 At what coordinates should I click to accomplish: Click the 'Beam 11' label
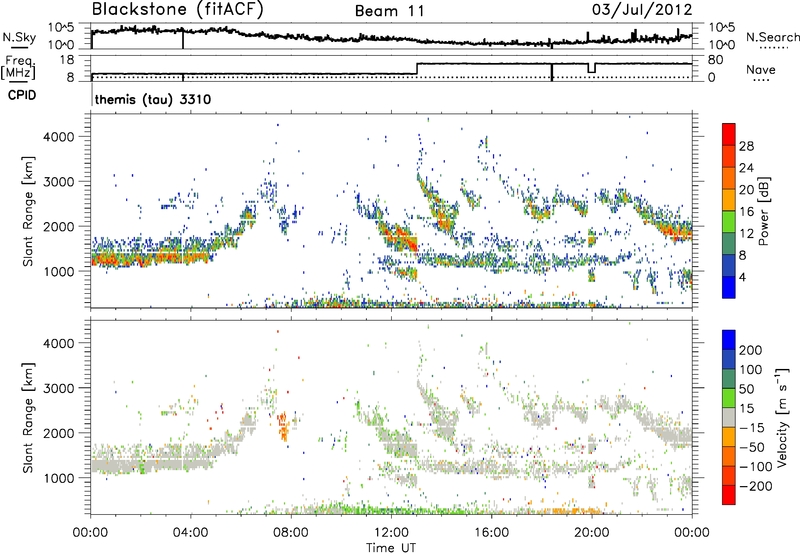(390, 11)
